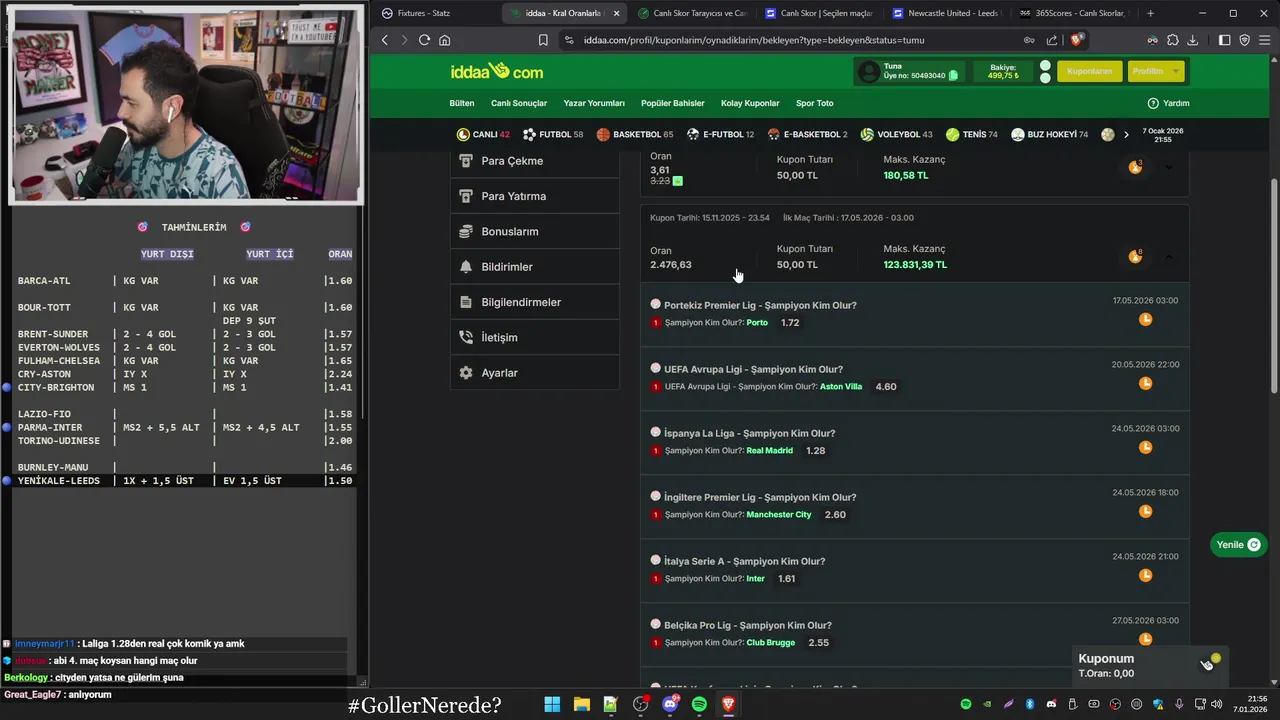Click the Yenile refresh button
This screenshot has height=720, width=1280.
[x=1238, y=545]
